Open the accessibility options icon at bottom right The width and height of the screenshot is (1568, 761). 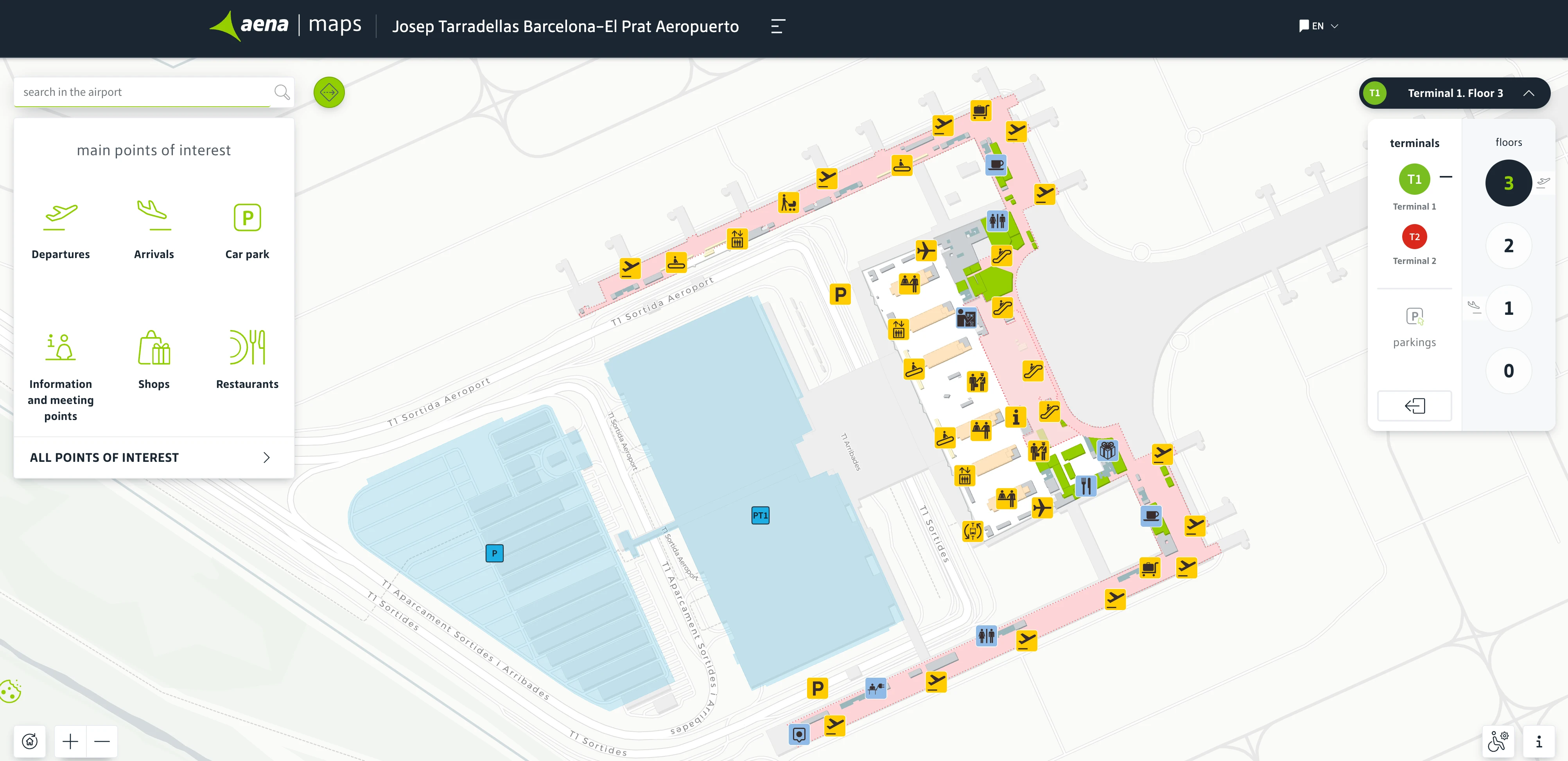1499,741
